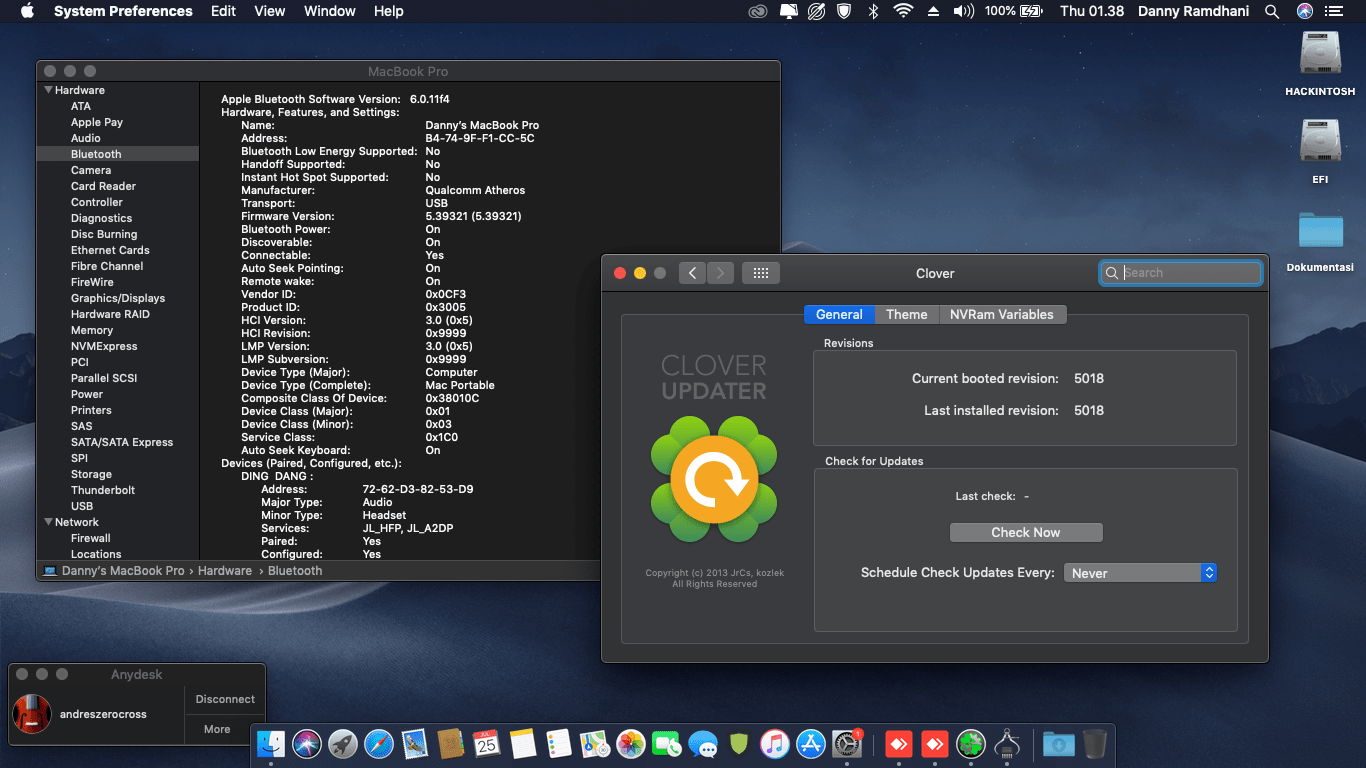The height and width of the screenshot is (768, 1366).
Task: Collapse the Hardware disclosure triangle
Action: (x=48, y=90)
